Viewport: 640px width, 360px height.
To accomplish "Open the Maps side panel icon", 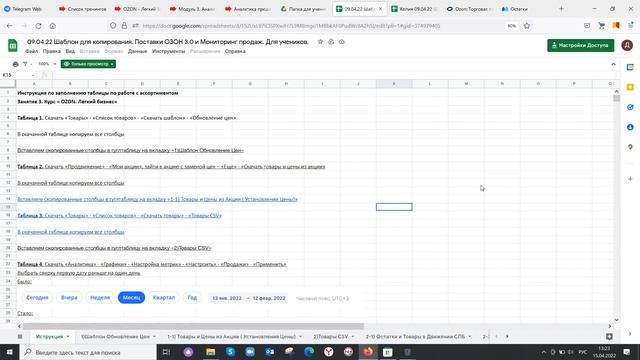I will point(630,147).
